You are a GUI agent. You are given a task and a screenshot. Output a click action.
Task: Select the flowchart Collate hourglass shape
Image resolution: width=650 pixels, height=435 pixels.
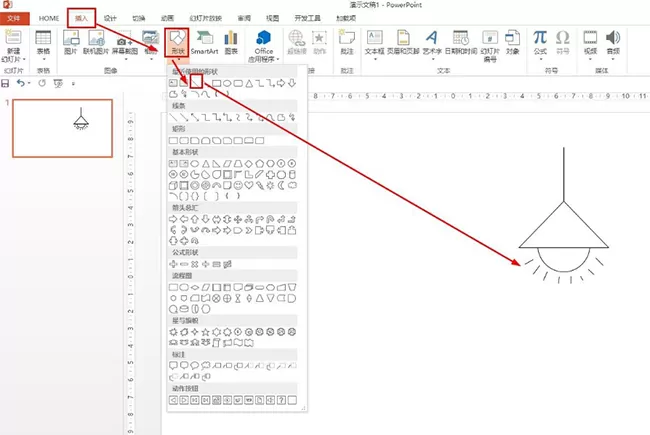click(x=238, y=298)
